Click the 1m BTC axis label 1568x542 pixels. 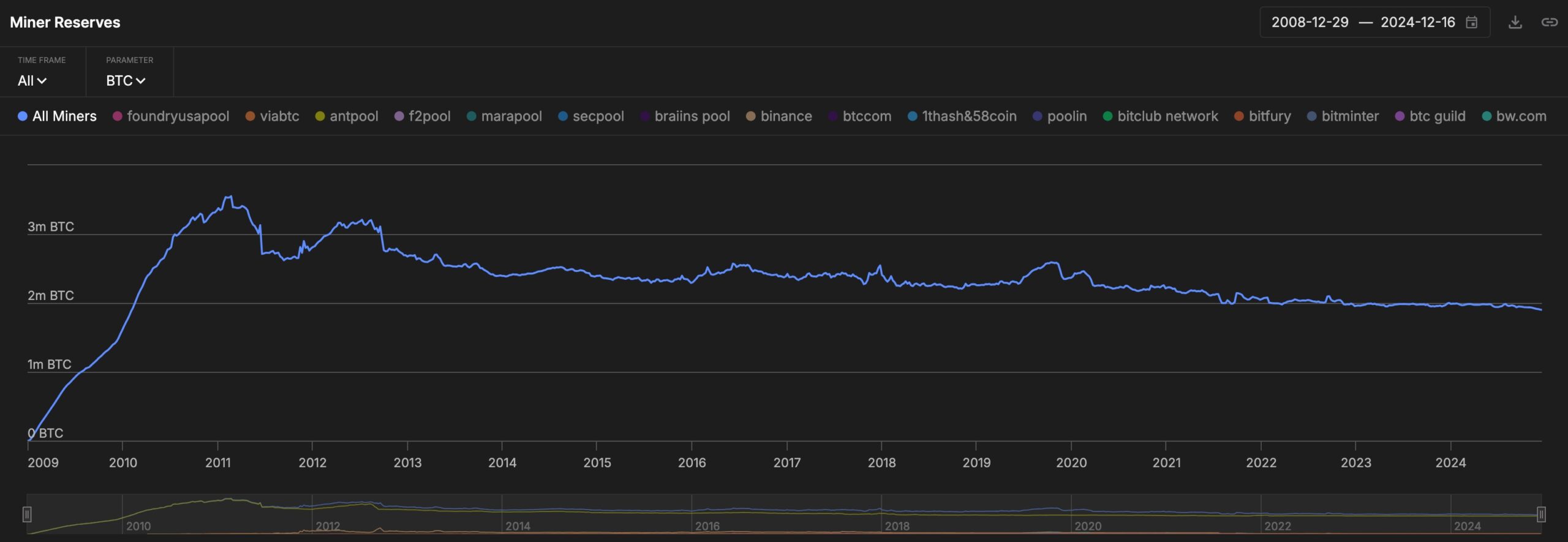pyautogui.click(x=50, y=364)
